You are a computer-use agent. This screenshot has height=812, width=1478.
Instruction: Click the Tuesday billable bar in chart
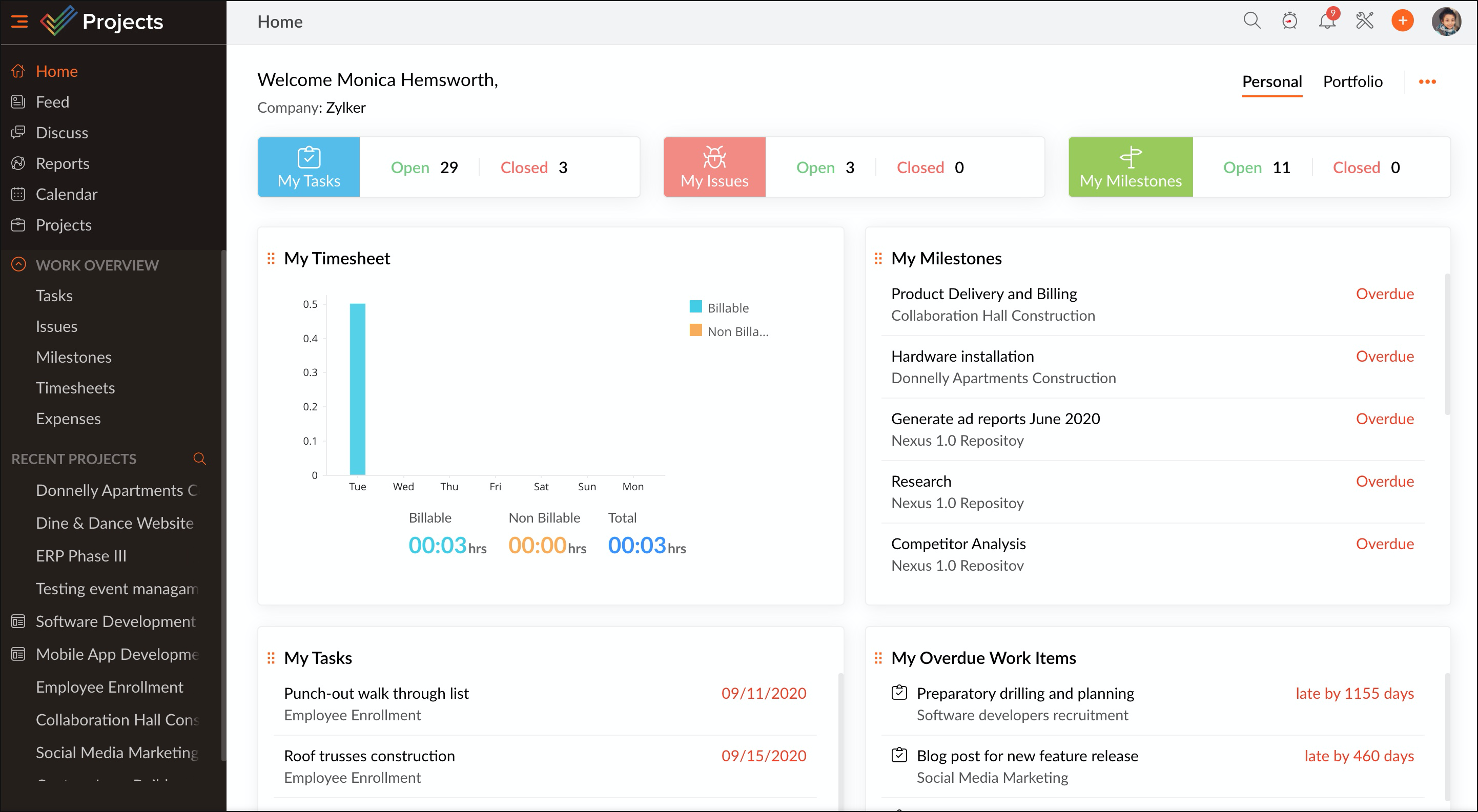357,390
